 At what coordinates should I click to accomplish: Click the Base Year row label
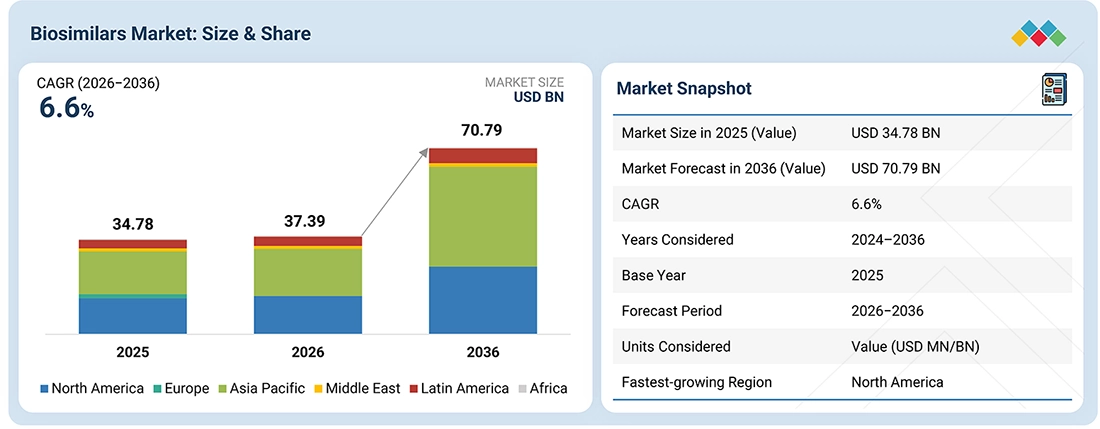pyautogui.click(x=655, y=275)
